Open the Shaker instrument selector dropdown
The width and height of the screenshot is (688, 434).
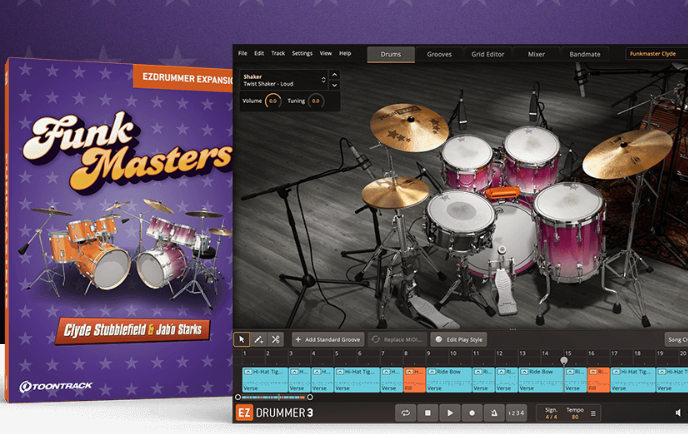283,80
